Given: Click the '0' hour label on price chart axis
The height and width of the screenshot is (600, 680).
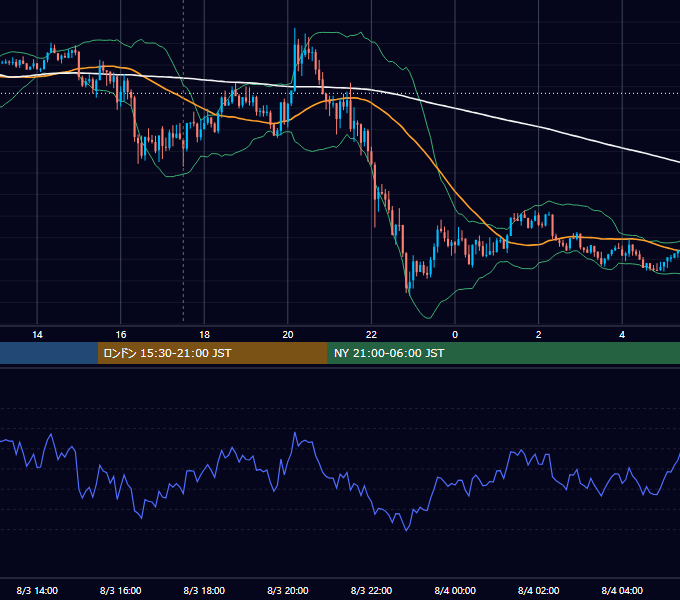Looking at the screenshot, I should [x=455, y=335].
